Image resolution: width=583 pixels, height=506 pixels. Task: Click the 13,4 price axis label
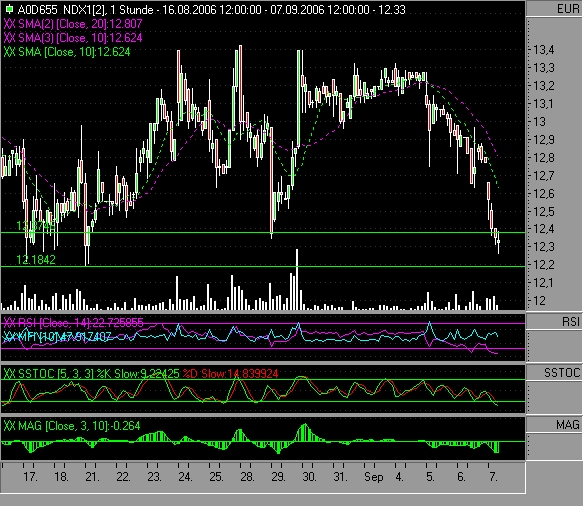coord(544,49)
